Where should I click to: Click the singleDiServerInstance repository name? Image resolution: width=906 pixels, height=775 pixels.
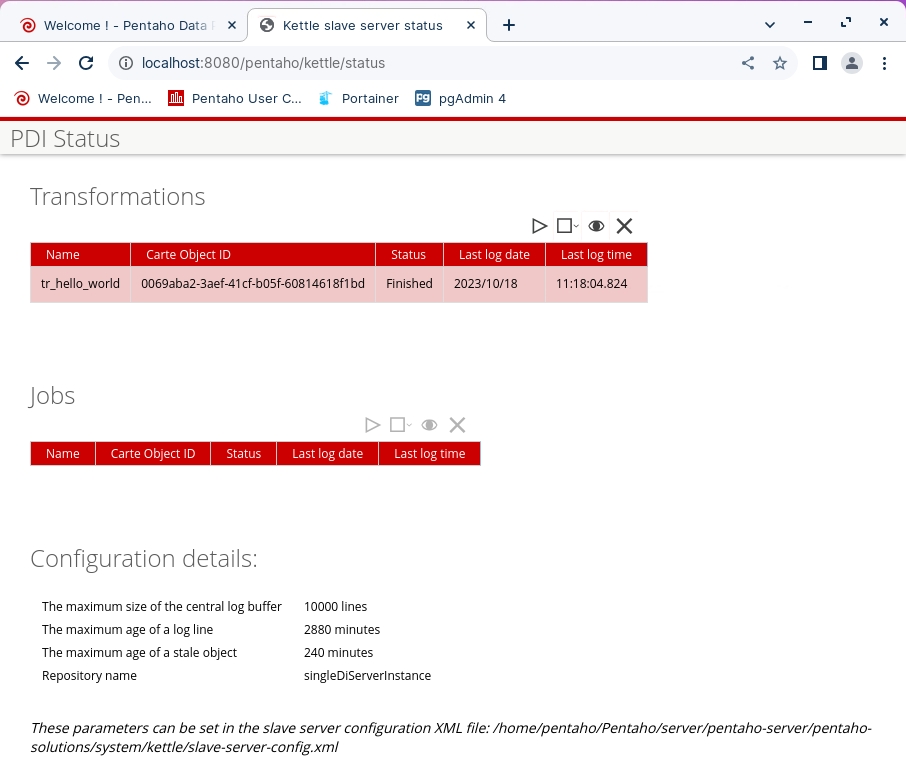coord(367,676)
